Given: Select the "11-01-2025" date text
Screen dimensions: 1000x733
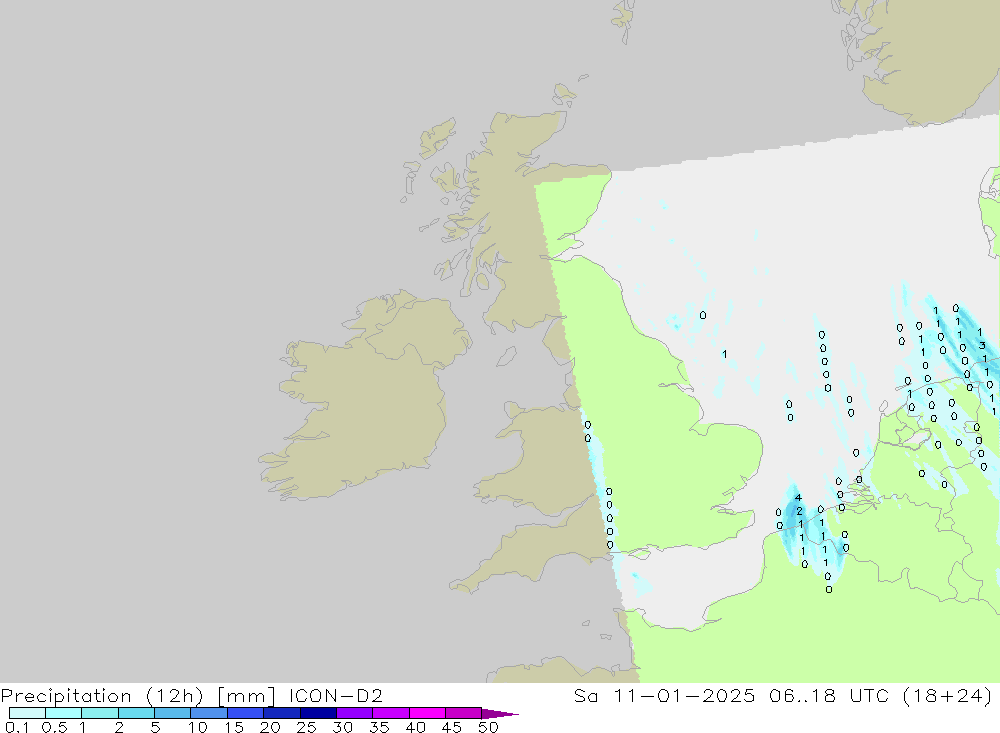Looking at the screenshot, I should click(x=684, y=695).
